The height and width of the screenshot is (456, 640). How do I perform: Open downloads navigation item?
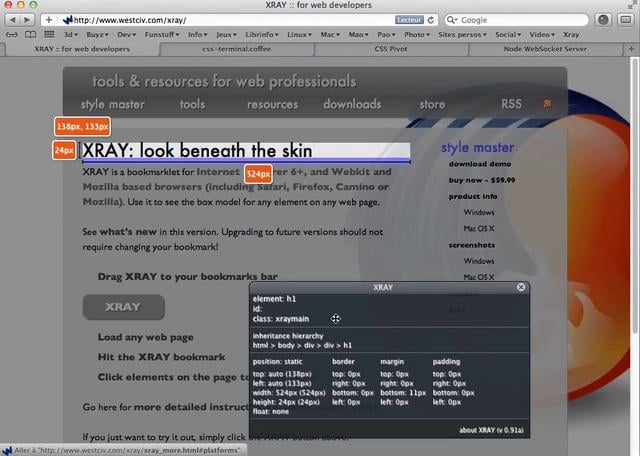(x=352, y=104)
